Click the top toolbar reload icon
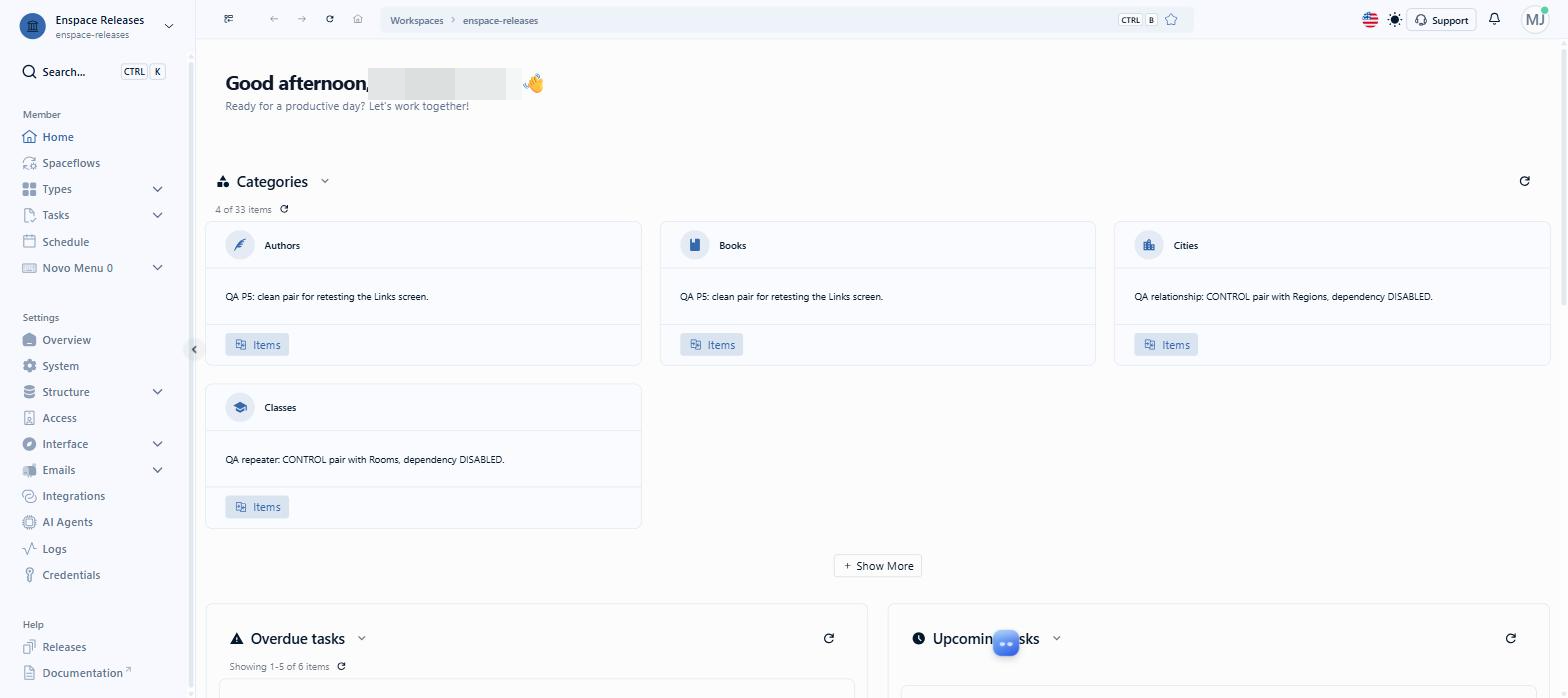Image resolution: width=1568 pixels, height=698 pixels. 330,19
